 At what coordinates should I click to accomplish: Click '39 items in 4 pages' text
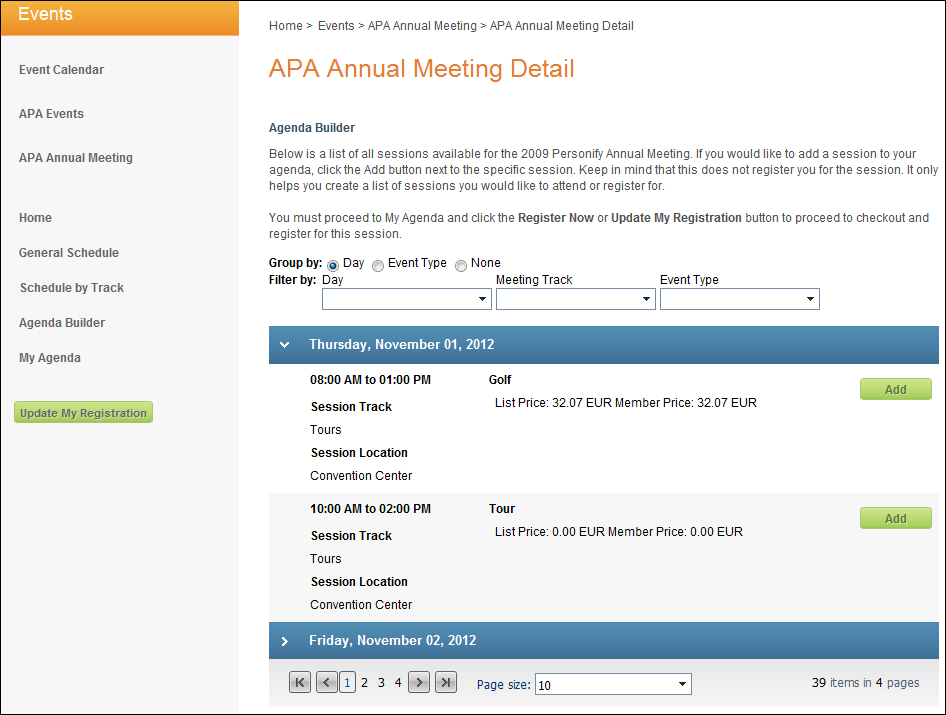point(865,683)
